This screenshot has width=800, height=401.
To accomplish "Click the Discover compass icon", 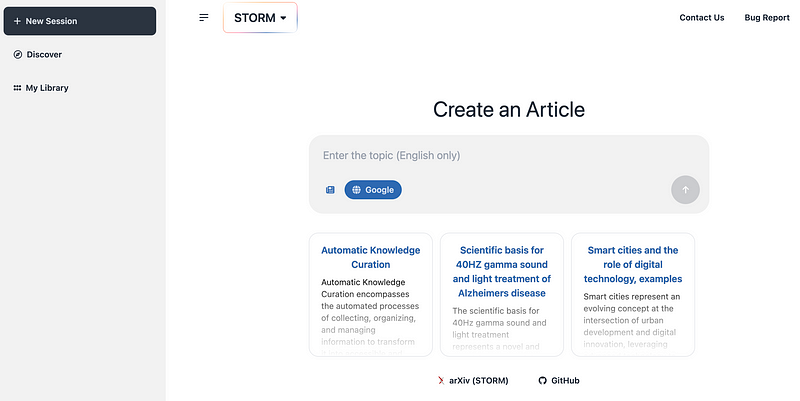I will 18,55.
